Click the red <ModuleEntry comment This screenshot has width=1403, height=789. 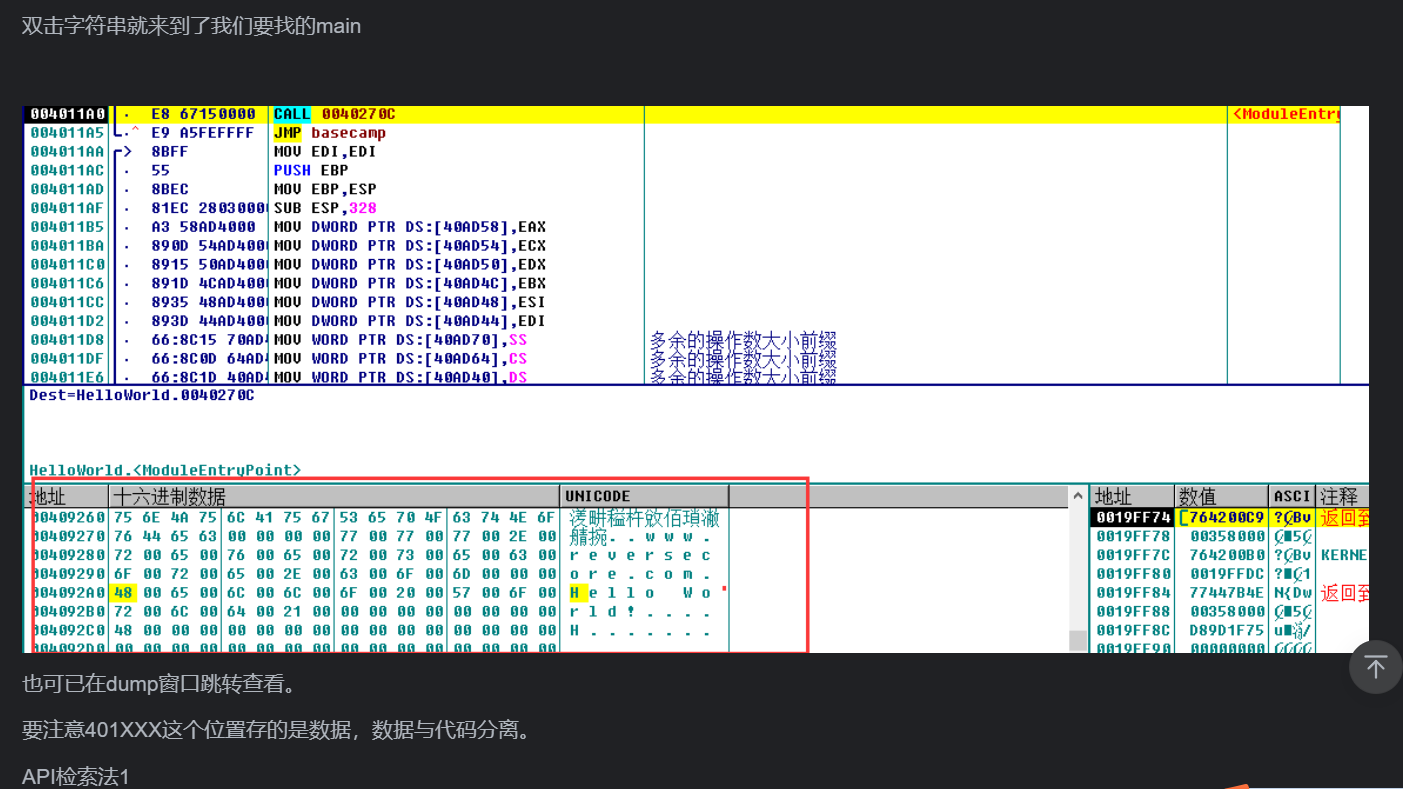[1286, 114]
